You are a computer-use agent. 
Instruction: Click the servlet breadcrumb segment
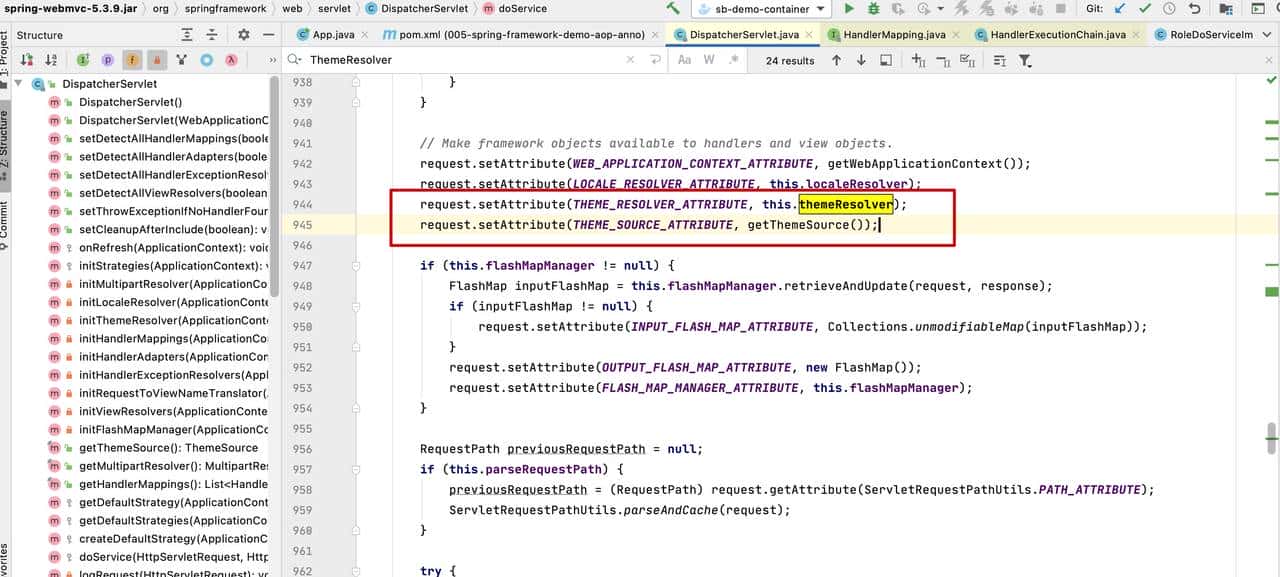coord(334,9)
